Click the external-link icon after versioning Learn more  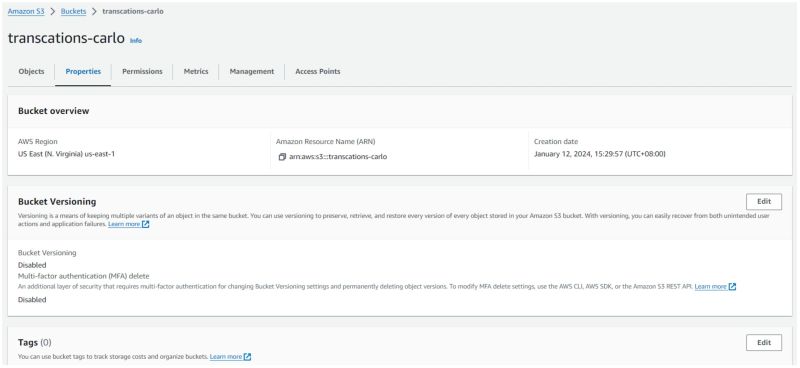pyautogui.click(x=146, y=224)
